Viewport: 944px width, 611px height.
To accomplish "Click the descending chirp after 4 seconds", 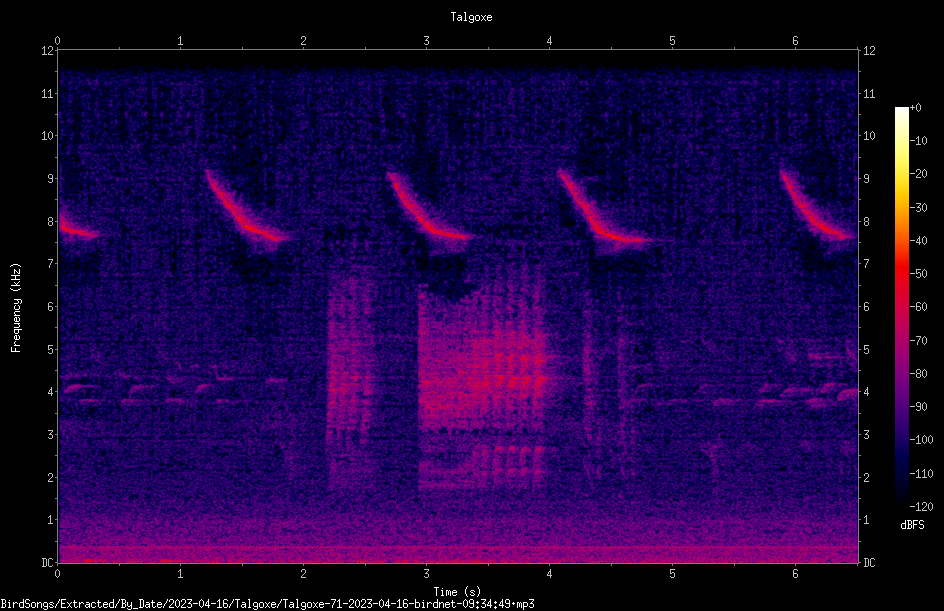I will [602, 207].
